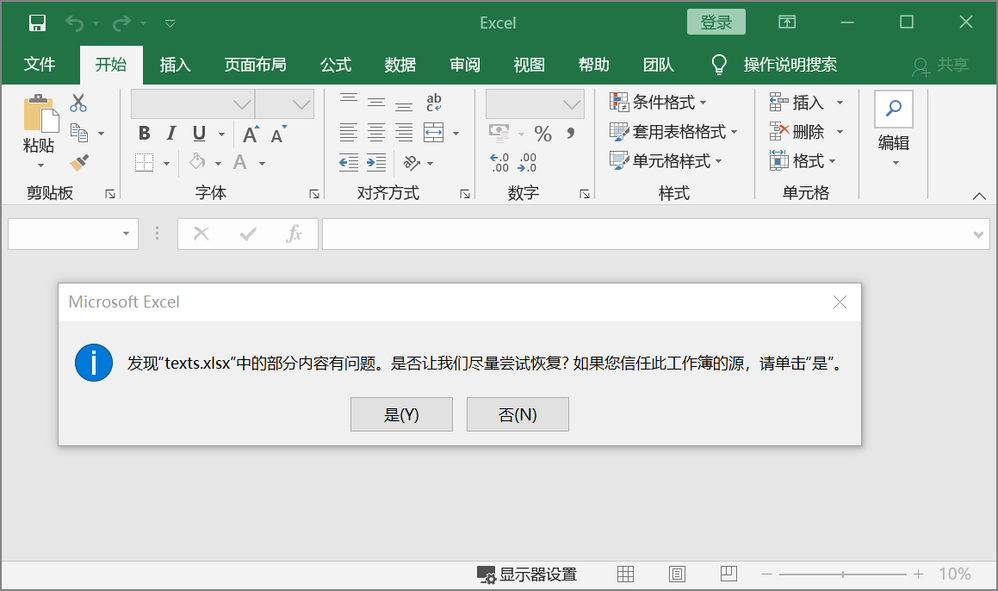Switch to the 团队 tab
The width and height of the screenshot is (998, 591).
658,64
